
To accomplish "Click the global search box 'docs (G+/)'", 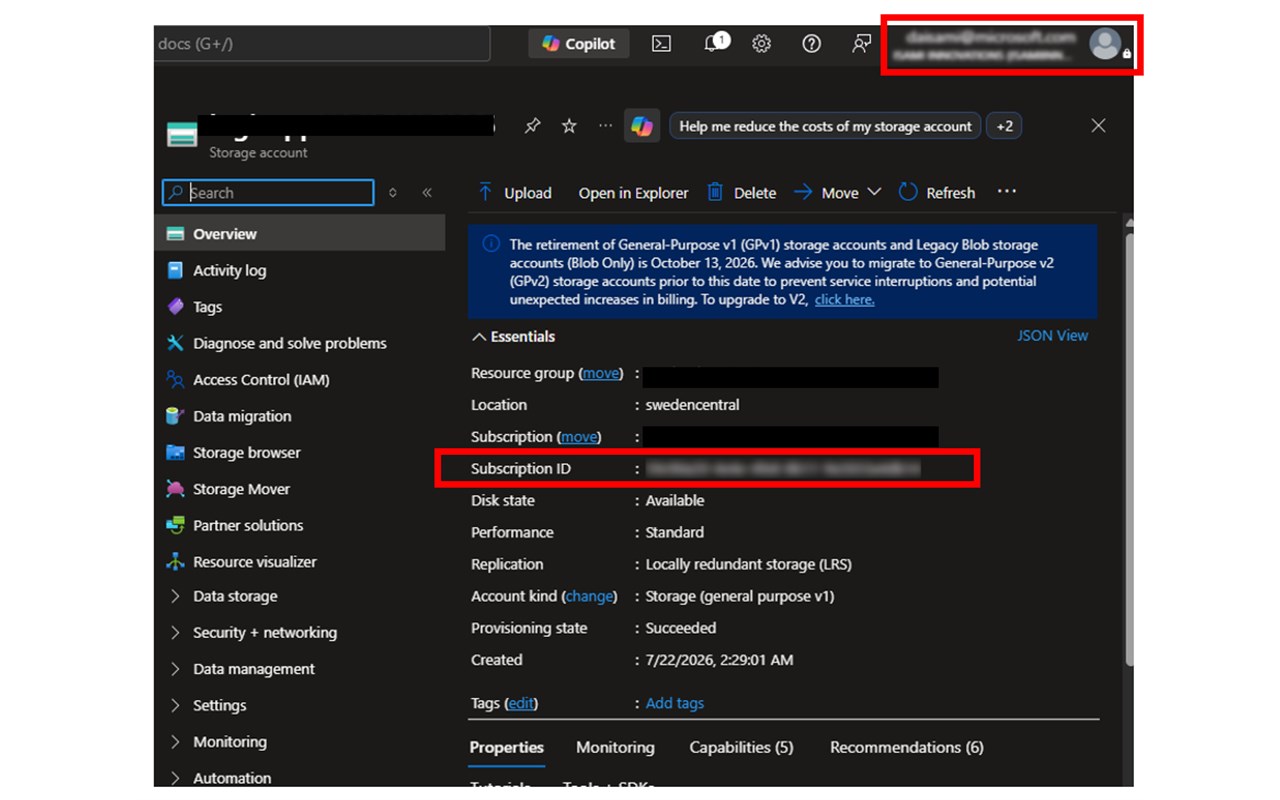I will 322,44.
